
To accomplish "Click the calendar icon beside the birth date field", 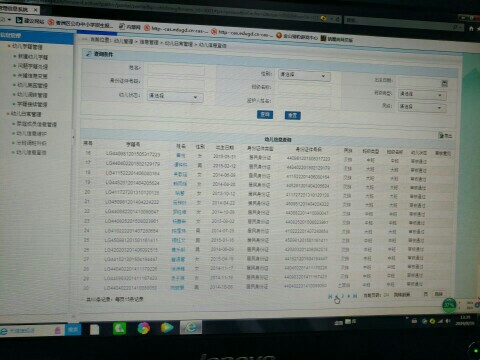I will point(444,83).
